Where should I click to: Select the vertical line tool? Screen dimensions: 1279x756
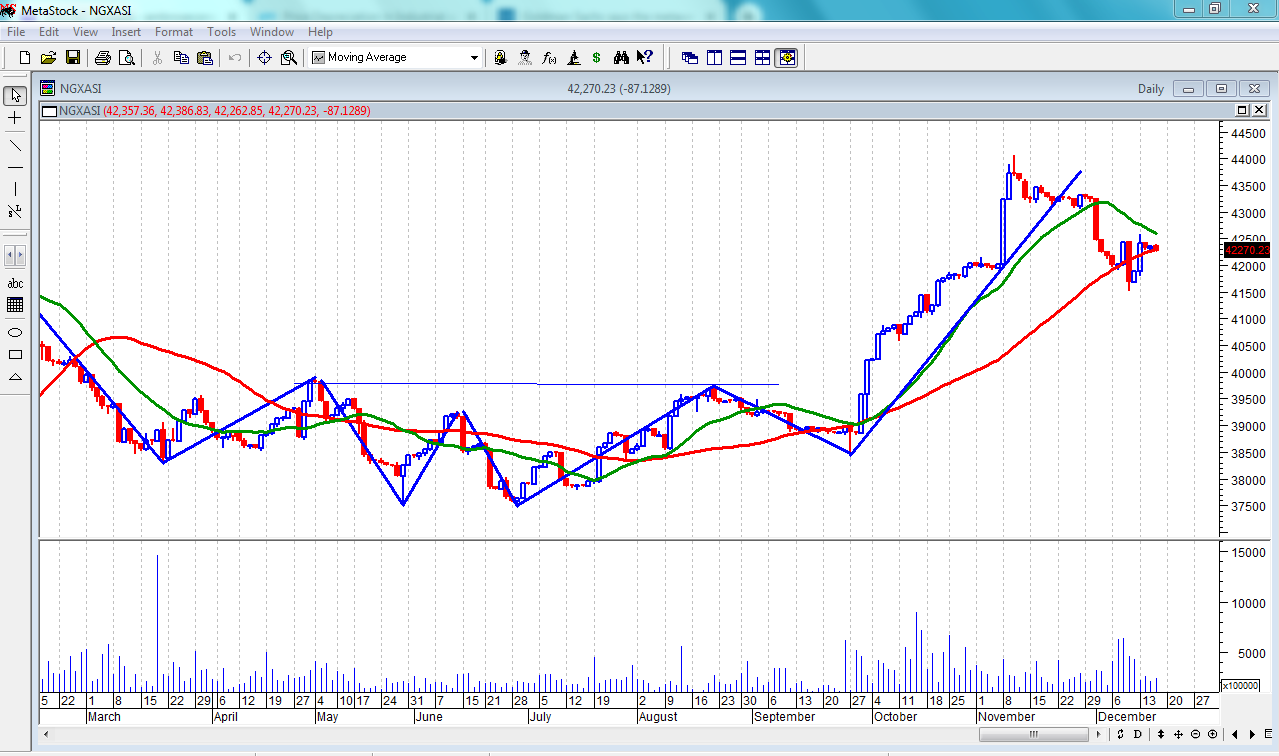click(x=15, y=189)
